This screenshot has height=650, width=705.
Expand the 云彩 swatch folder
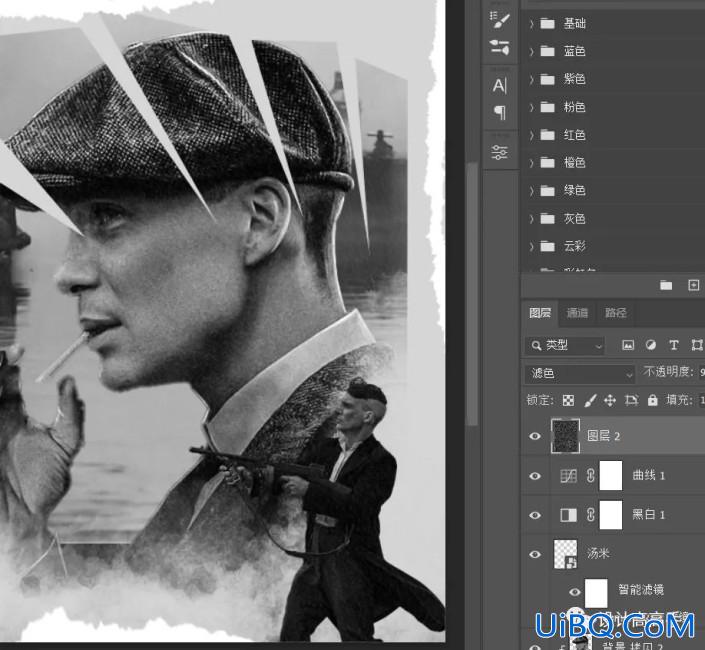(531, 247)
